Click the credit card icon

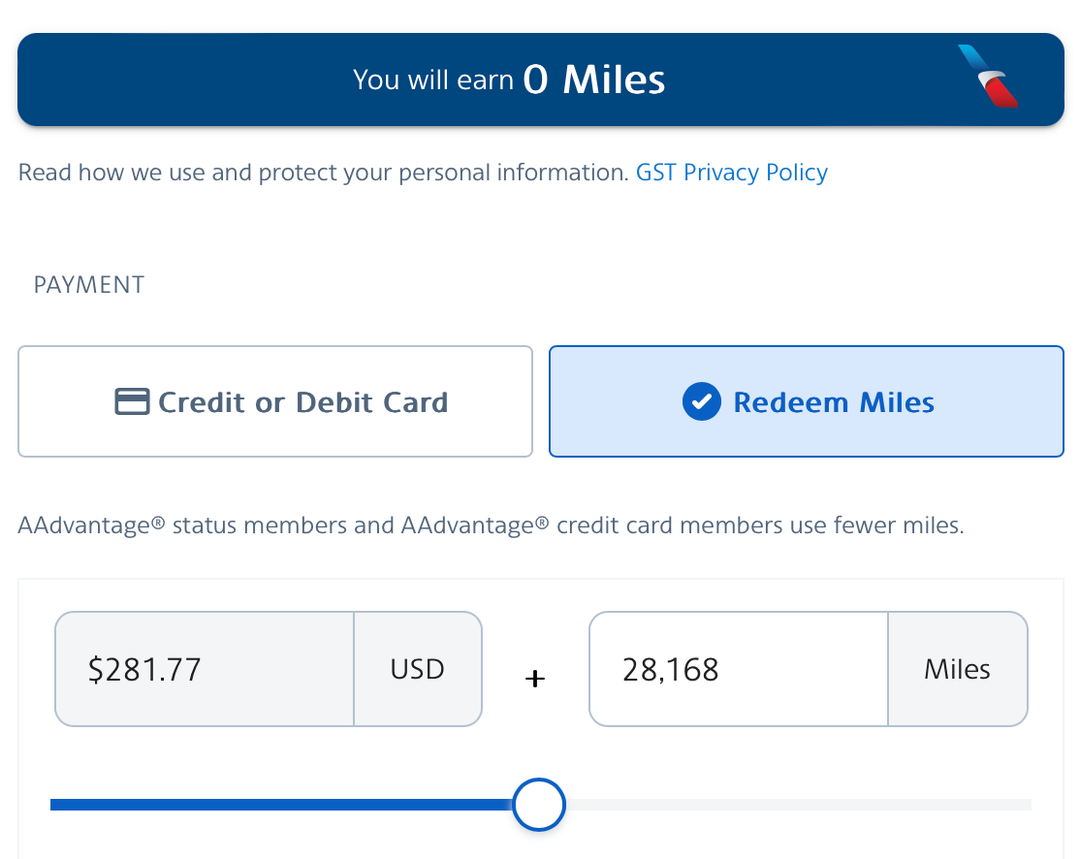[135, 401]
